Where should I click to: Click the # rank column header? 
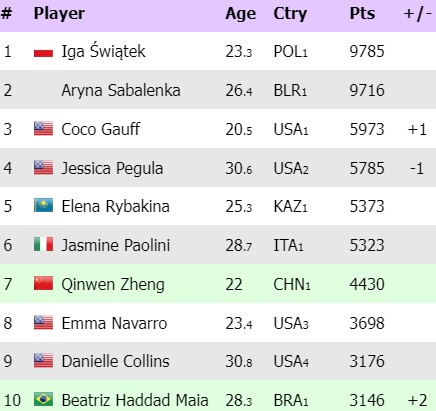tap(6, 14)
